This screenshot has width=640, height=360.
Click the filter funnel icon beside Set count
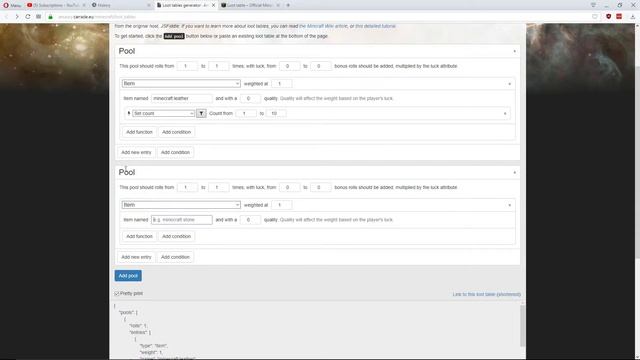point(201,113)
